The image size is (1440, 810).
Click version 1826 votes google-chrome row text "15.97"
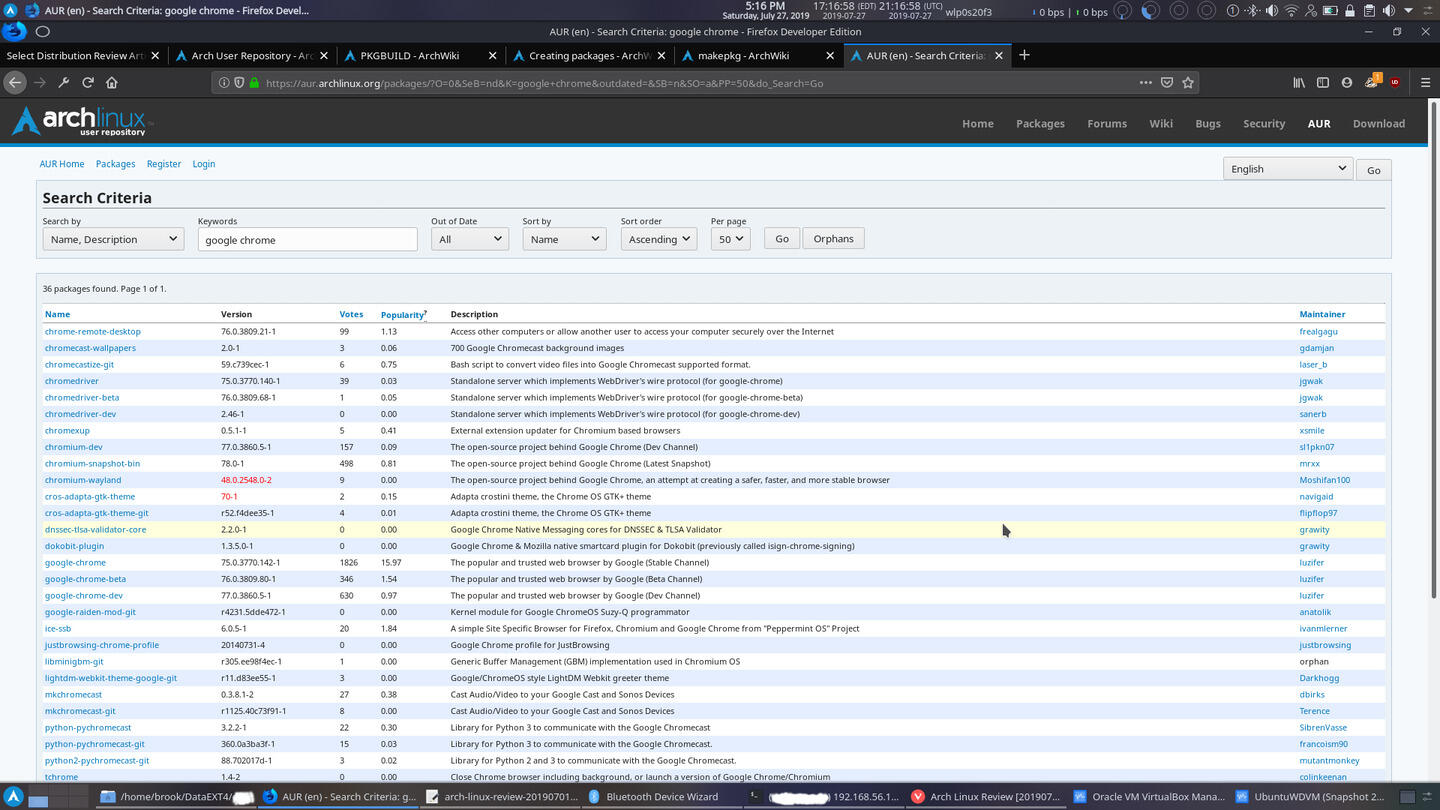391,562
